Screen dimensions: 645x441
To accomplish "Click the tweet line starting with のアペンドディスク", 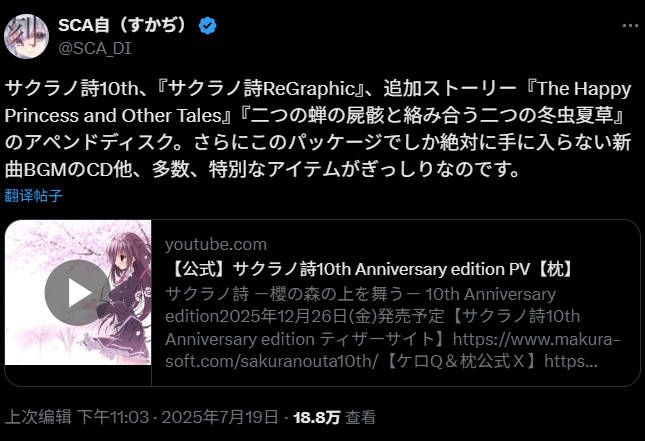I will 318,142.
